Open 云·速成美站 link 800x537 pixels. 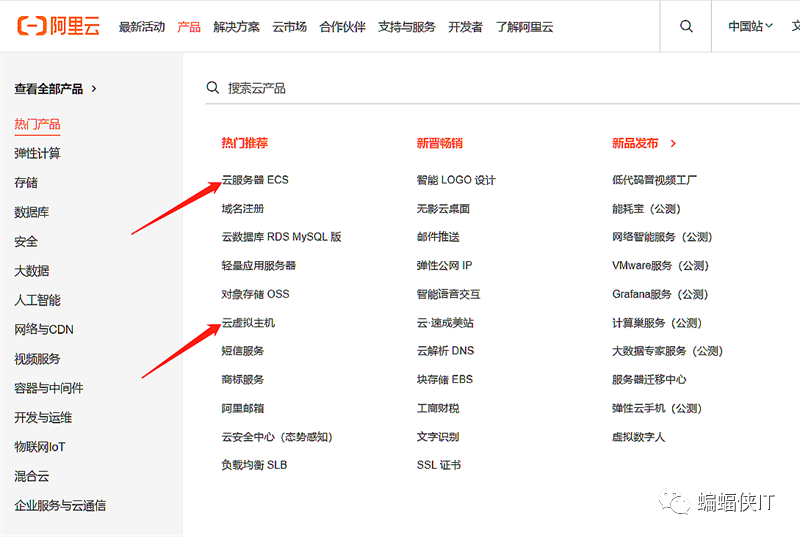[x=445, y=322]
